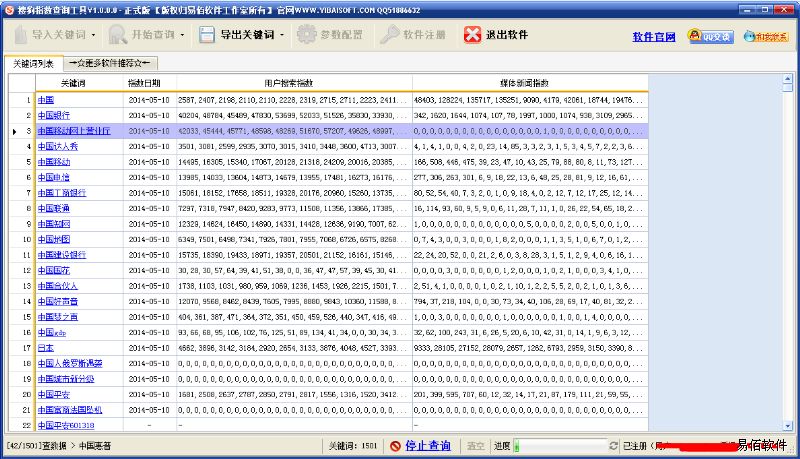Viewport: 800px width, 459px height.
Task: Open the 中国知网 keyword link
Action: coord(54,224)
